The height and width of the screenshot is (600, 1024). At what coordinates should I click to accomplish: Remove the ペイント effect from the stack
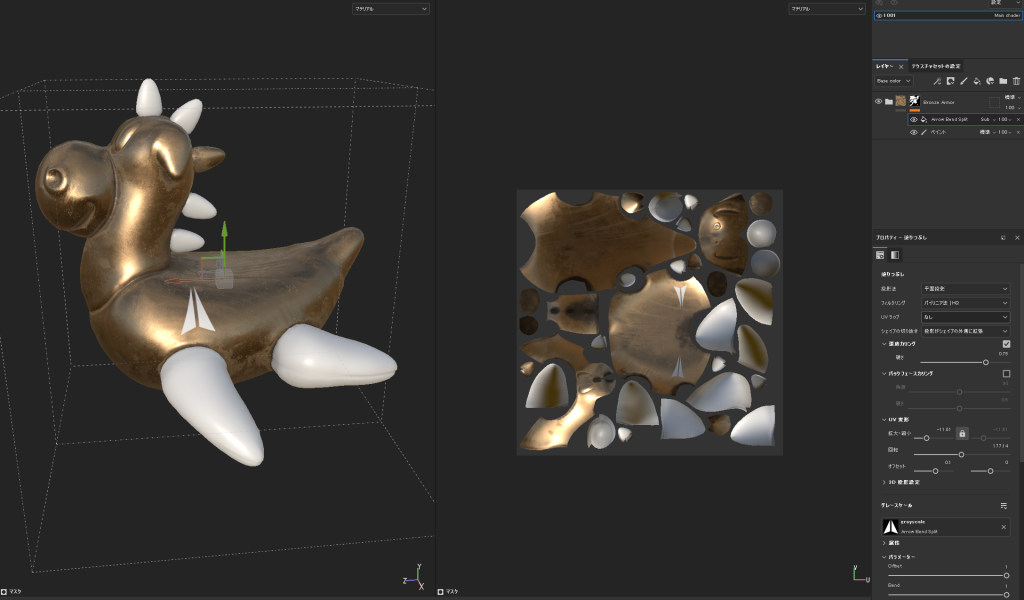pyautogui.click(x=1018, y=132)
